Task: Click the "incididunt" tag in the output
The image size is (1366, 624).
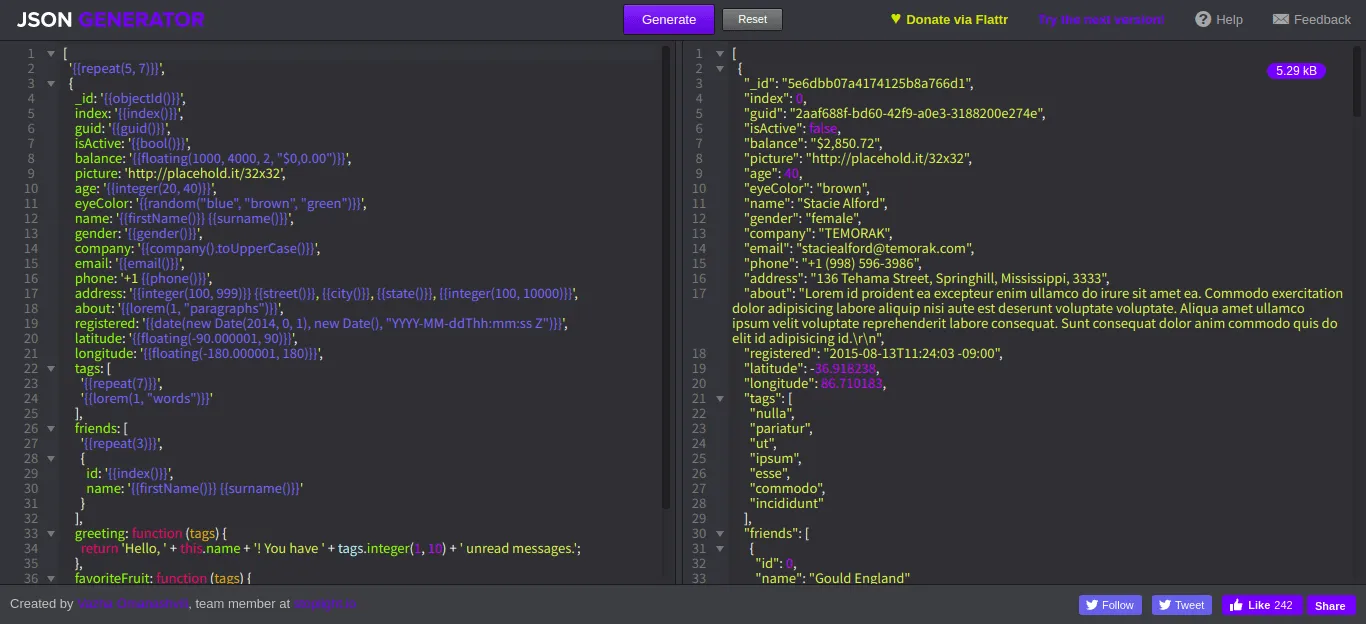Action: click(787, 504)
